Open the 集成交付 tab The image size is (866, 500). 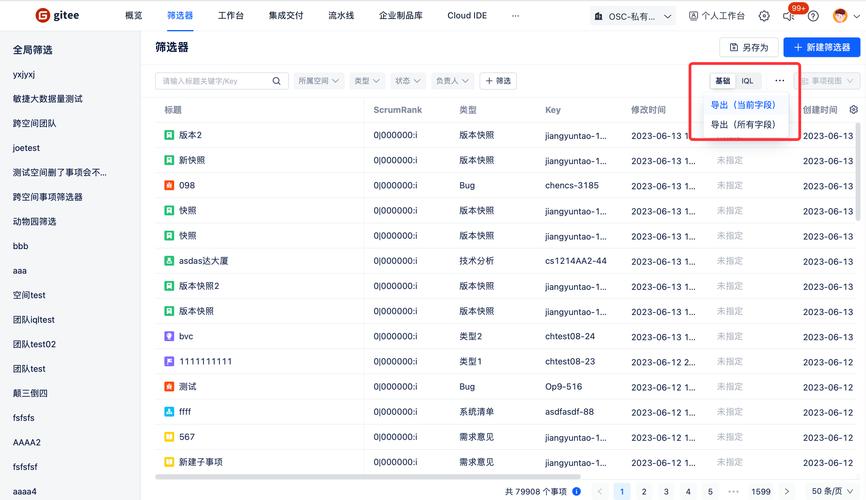286,15
